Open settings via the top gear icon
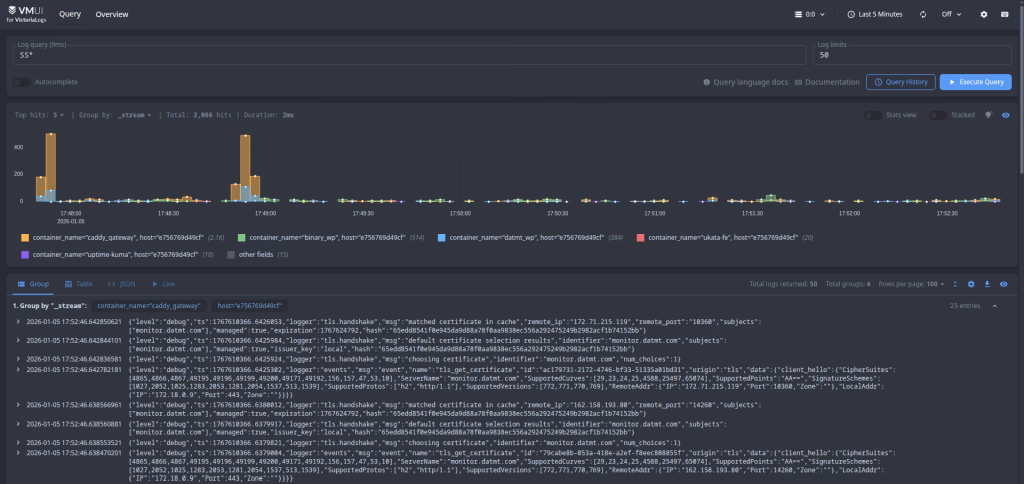 tap(984, 15)
